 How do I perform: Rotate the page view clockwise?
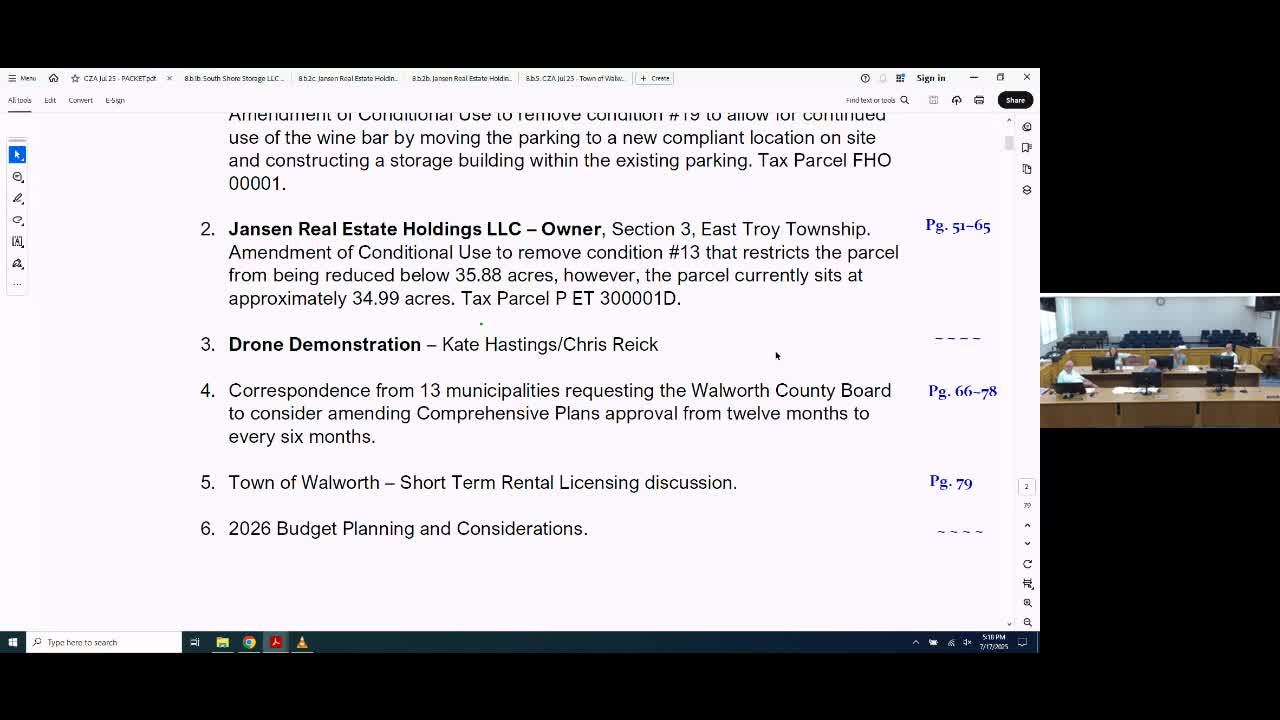click(x=1027, y=564)
